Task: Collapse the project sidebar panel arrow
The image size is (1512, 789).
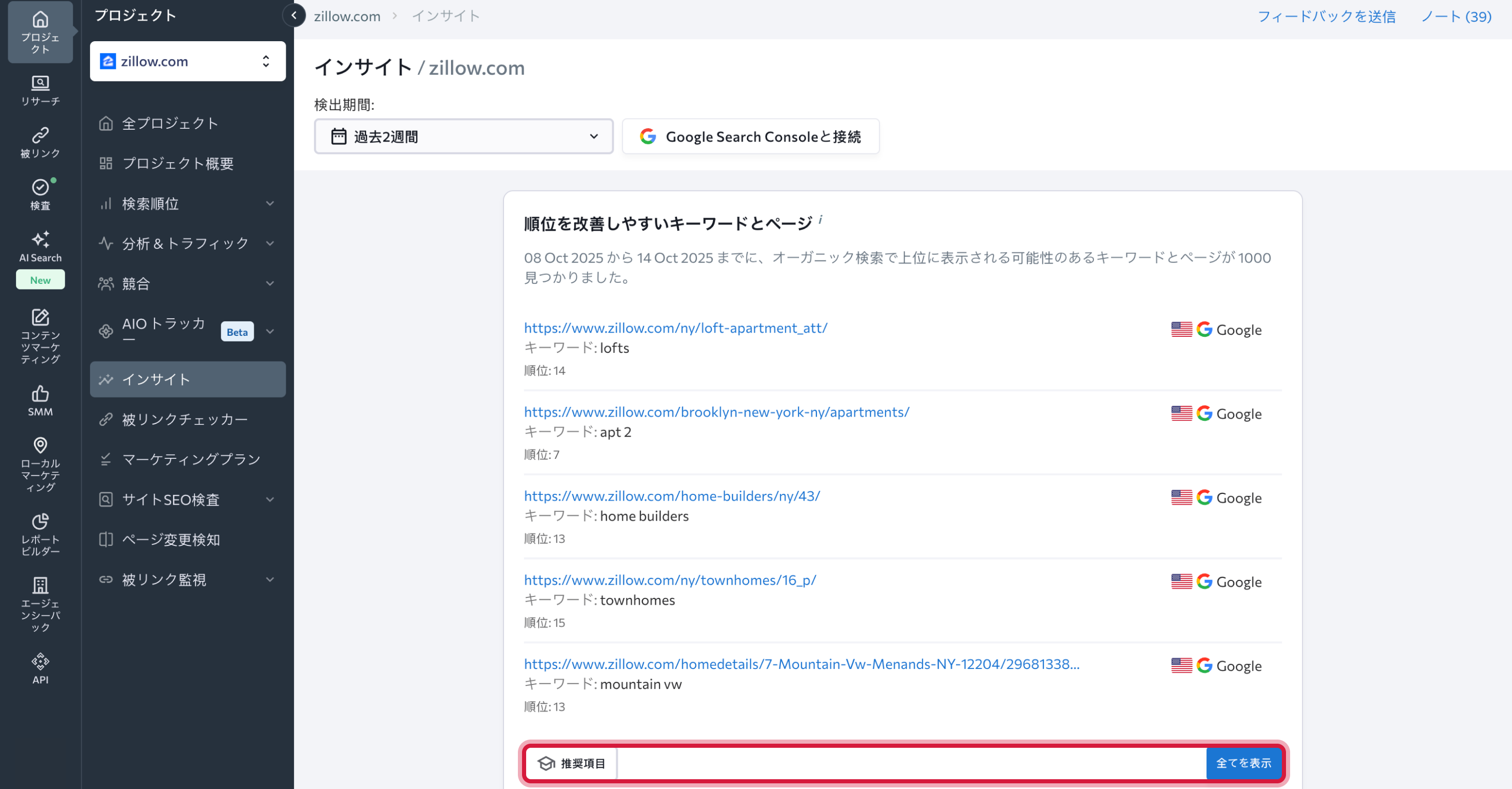Action: (293, 16)
